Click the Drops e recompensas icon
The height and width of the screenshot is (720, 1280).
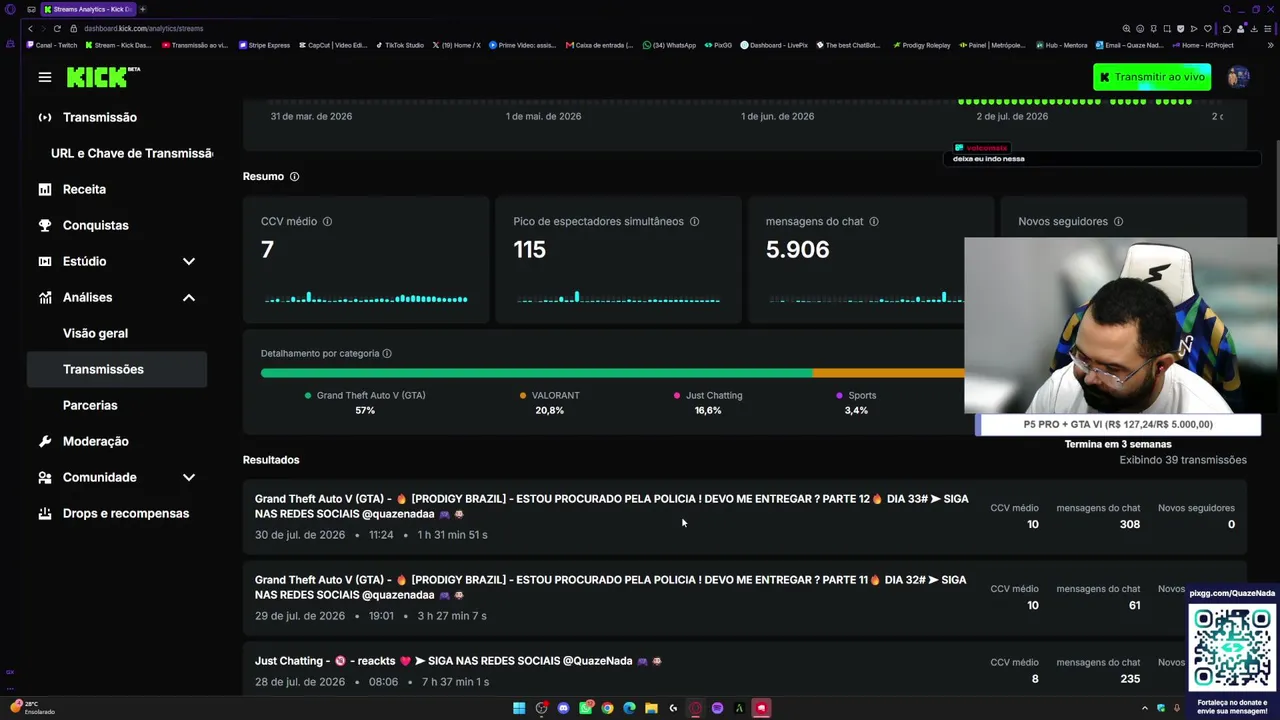point(45,513)
